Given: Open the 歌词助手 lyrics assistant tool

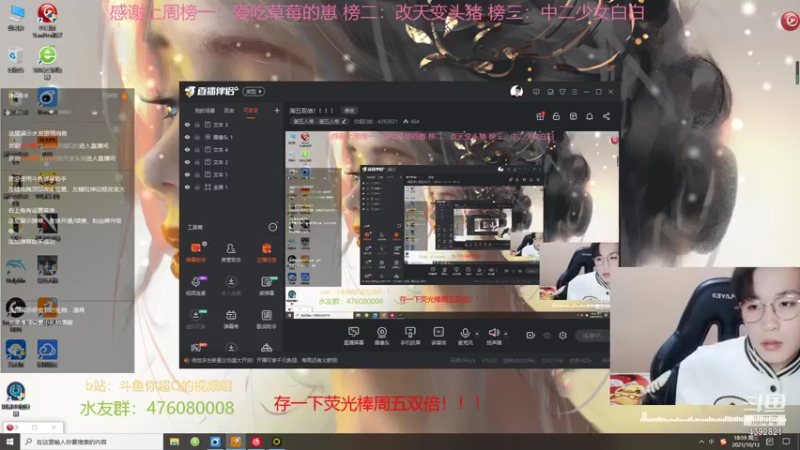Looking at the screenshot, I should [266, 319].
